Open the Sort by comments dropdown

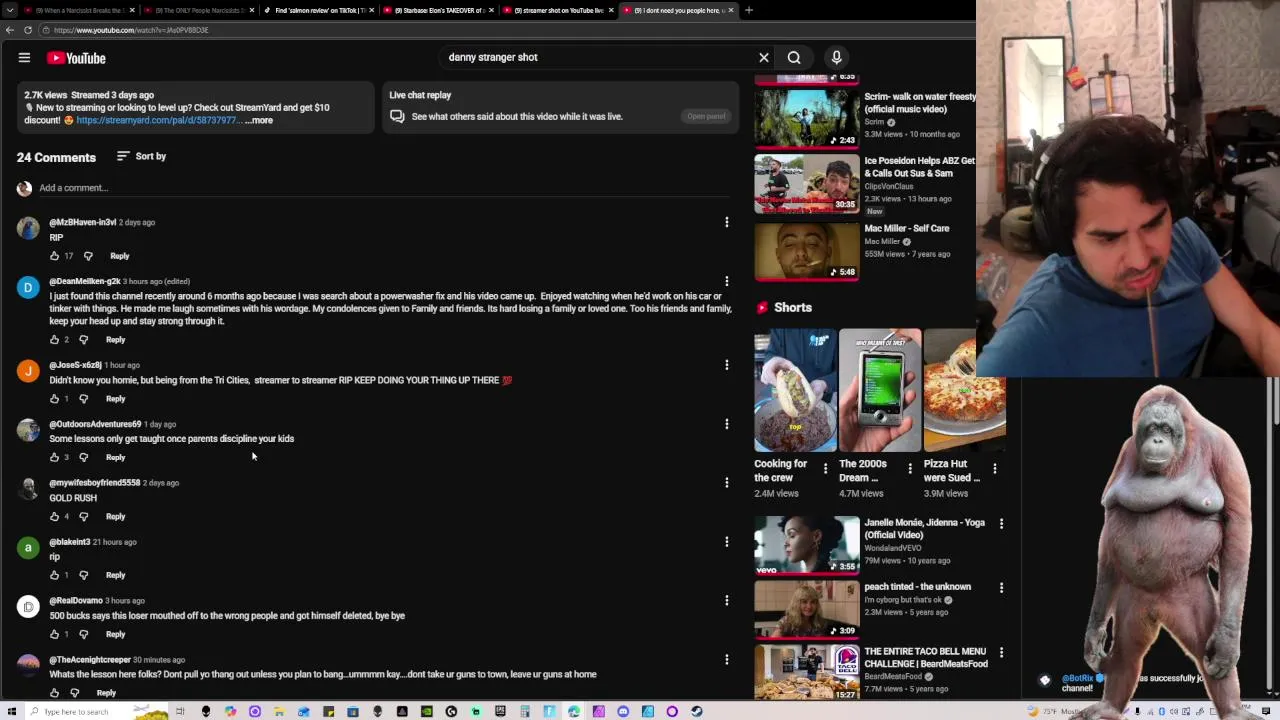tap(141, 156)
